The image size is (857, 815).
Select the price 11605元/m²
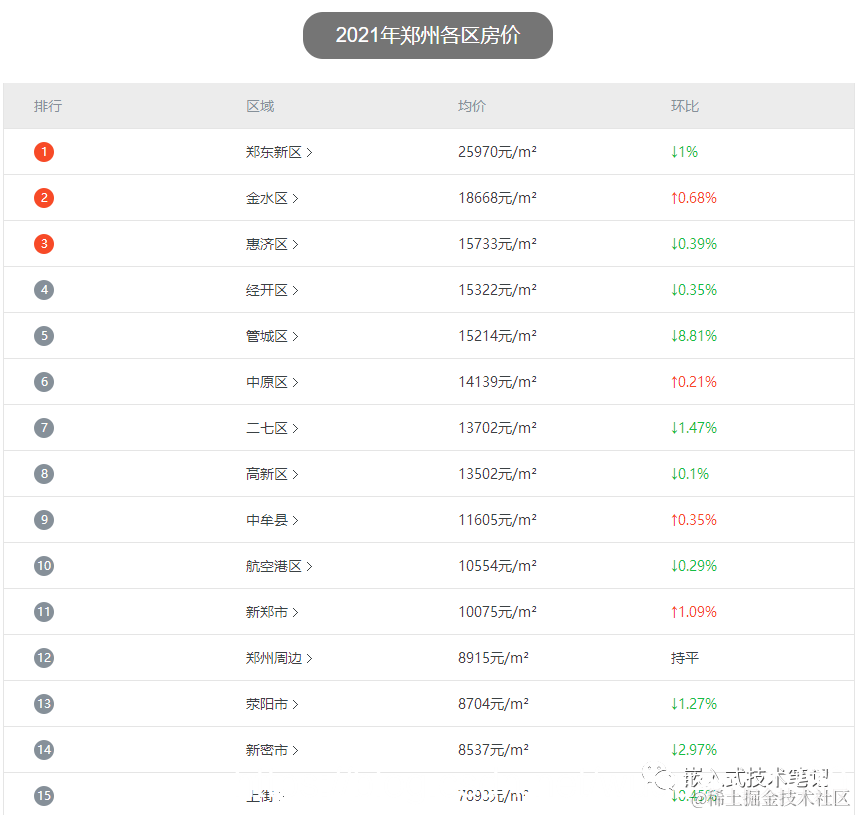click(x=497, y=519)
